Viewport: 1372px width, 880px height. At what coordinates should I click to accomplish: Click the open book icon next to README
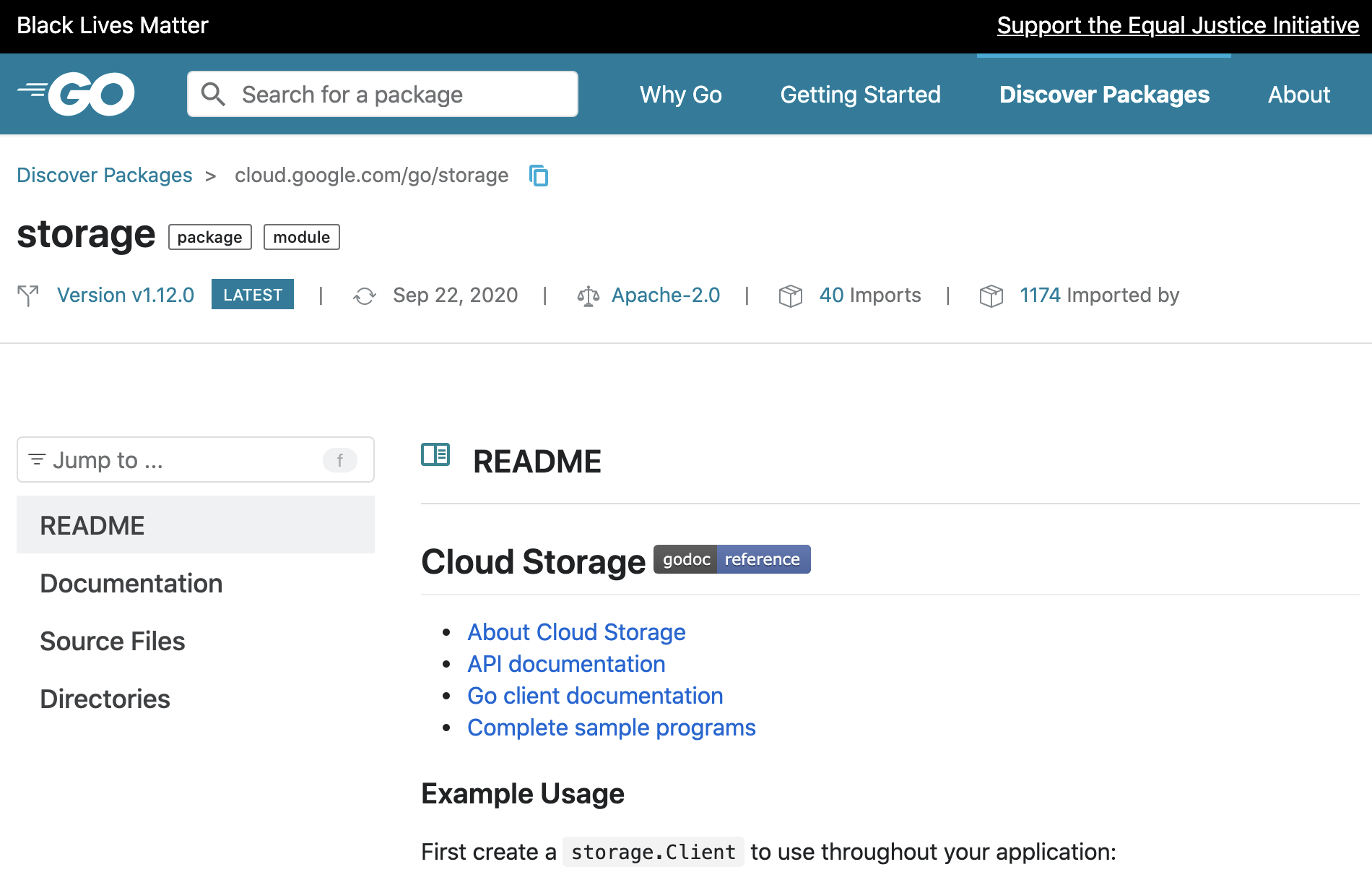point(435,455)
